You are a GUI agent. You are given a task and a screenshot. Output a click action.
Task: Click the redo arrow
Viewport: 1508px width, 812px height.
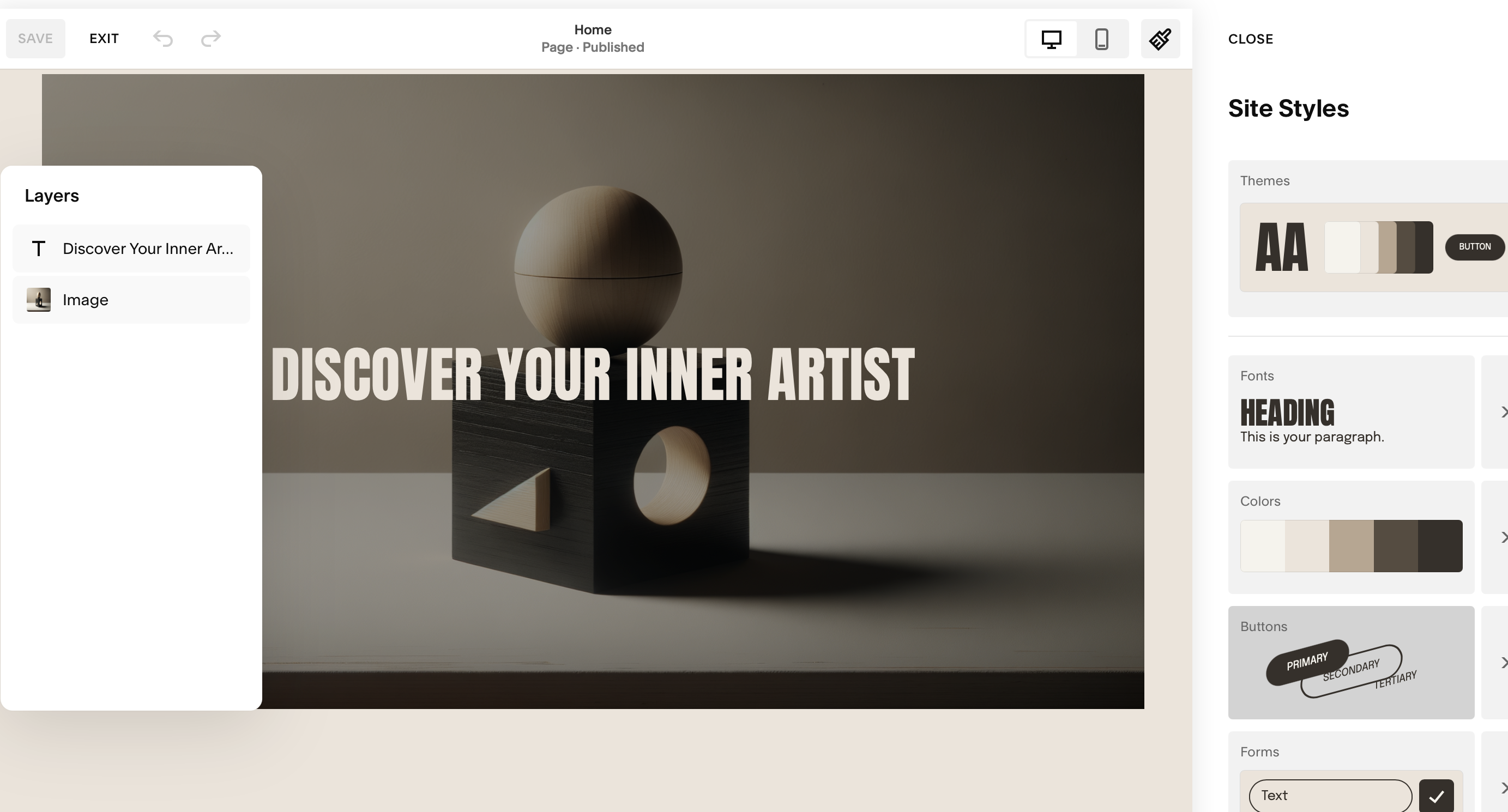211,39
